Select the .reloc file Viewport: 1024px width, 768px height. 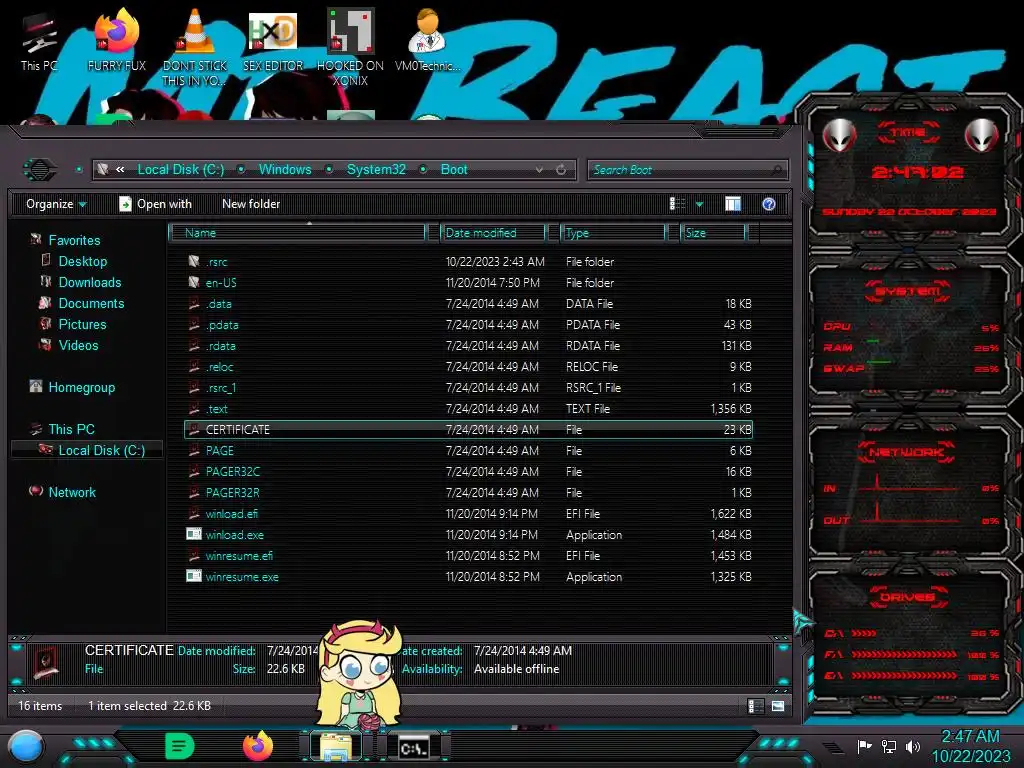219,367
